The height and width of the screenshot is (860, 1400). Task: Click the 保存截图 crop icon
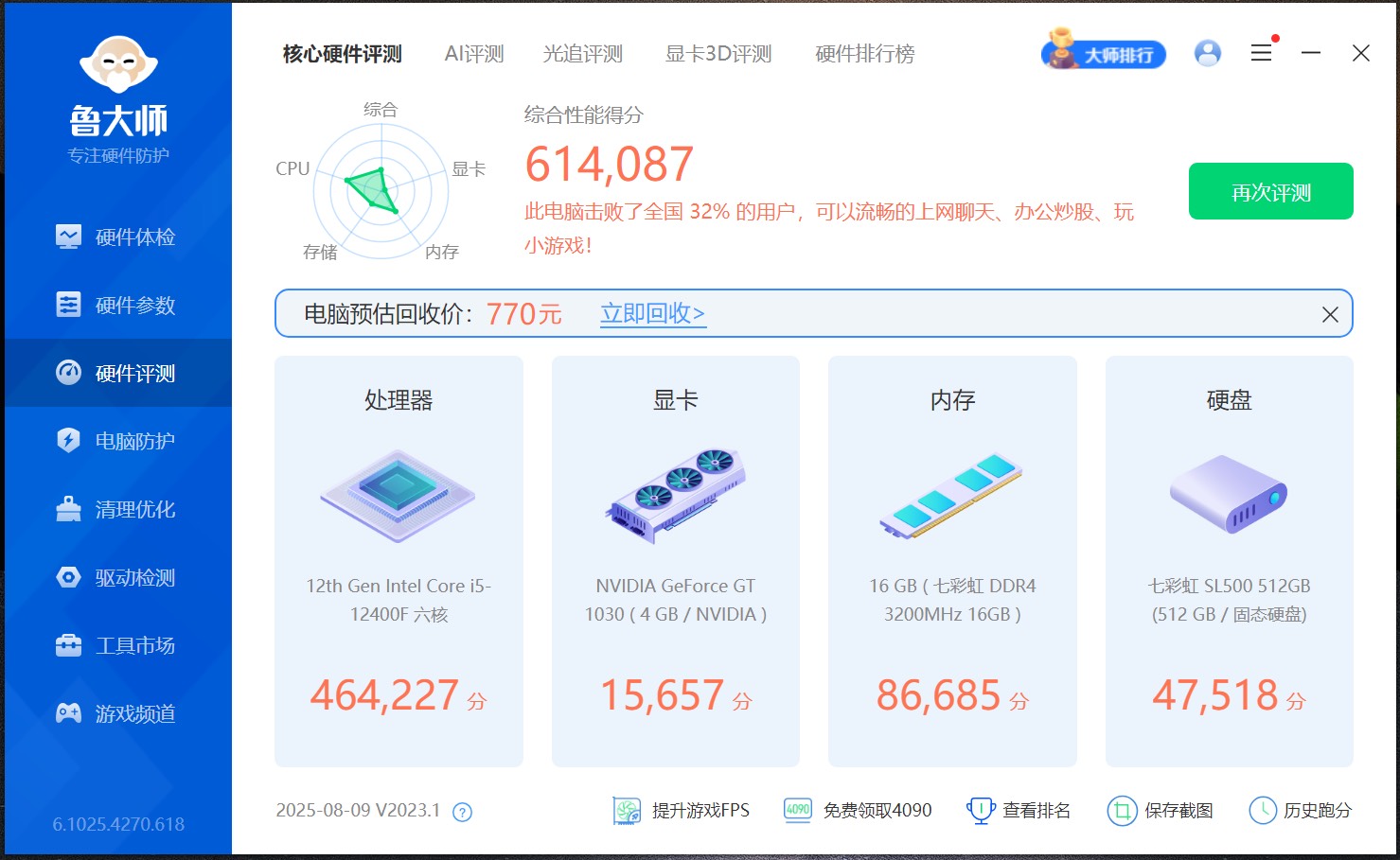coord(1122,811)
